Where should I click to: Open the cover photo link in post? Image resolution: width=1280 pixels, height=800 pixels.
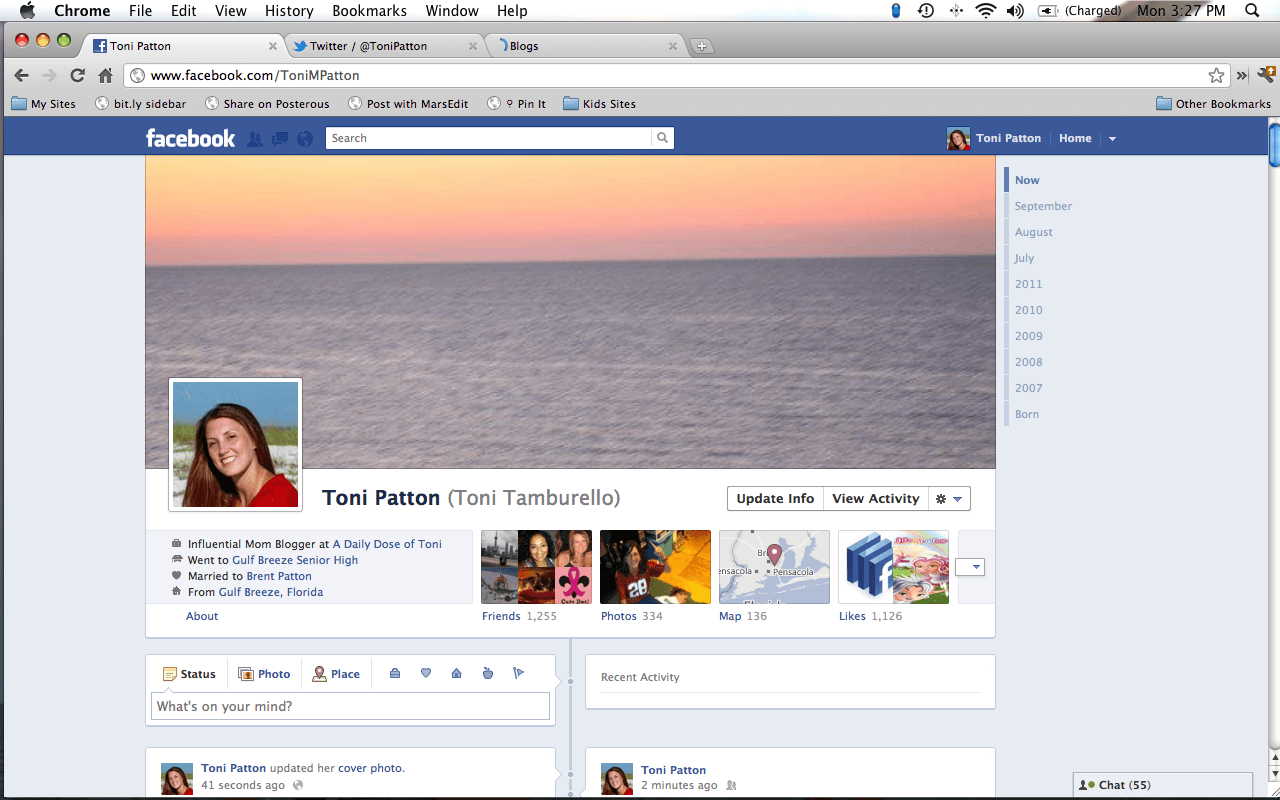coord(370,768)
